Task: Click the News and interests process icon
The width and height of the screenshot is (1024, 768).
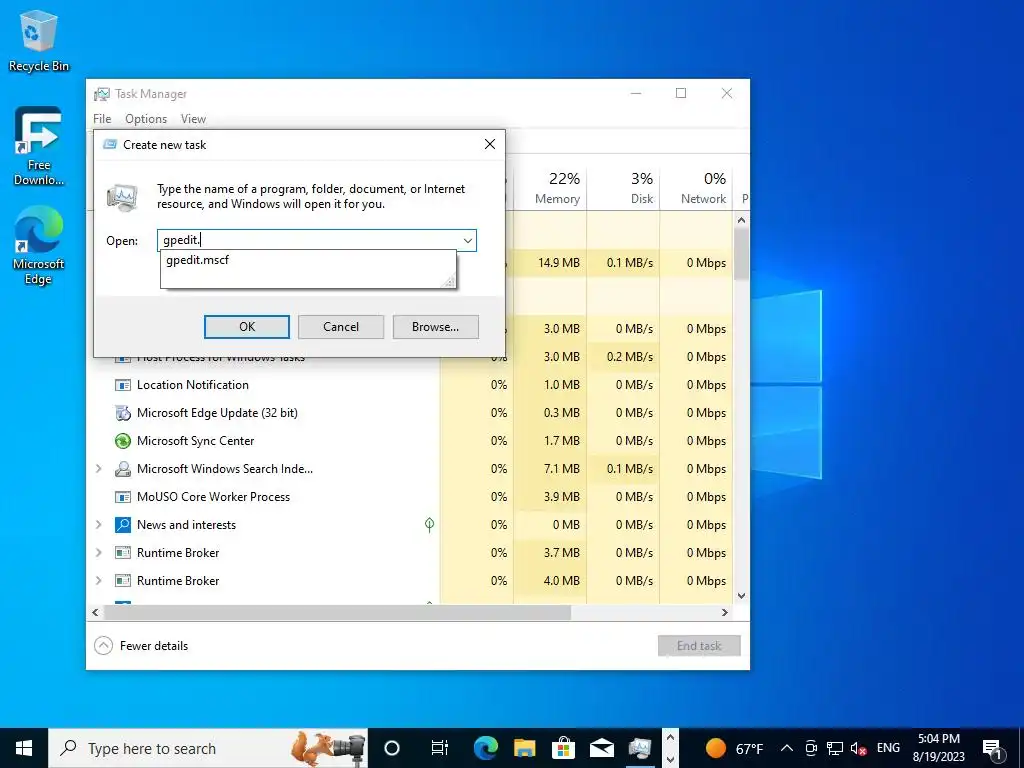Action: (x=123, y=525)
